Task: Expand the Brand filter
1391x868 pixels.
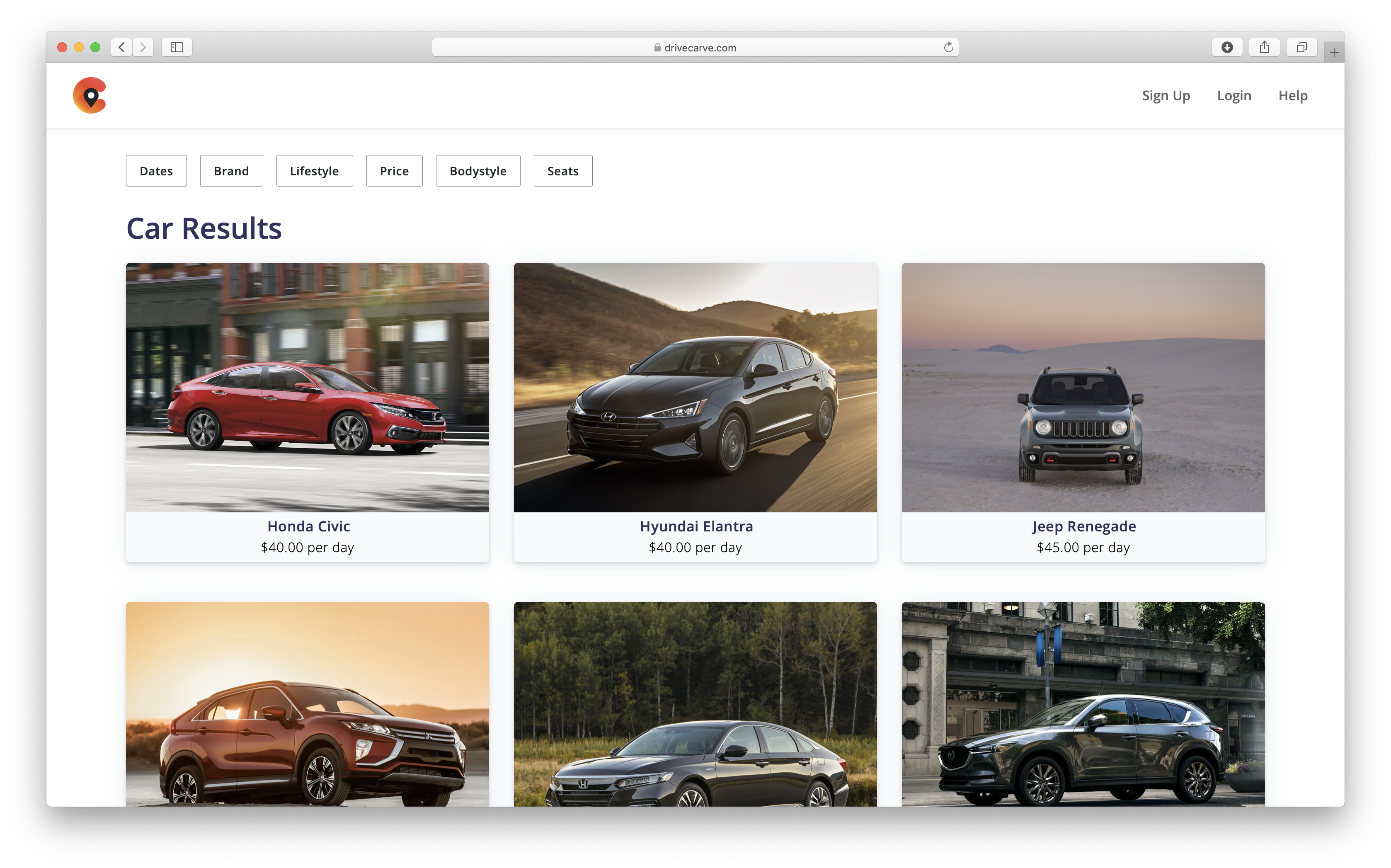Action: (x=231, y=171)
